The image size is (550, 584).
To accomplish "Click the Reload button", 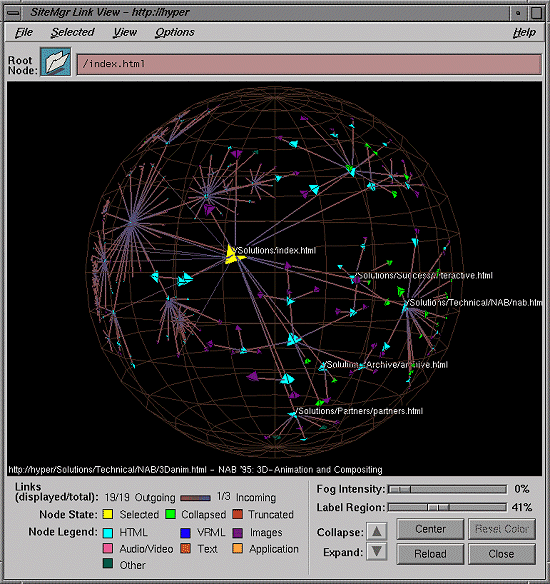I will 430,554.
